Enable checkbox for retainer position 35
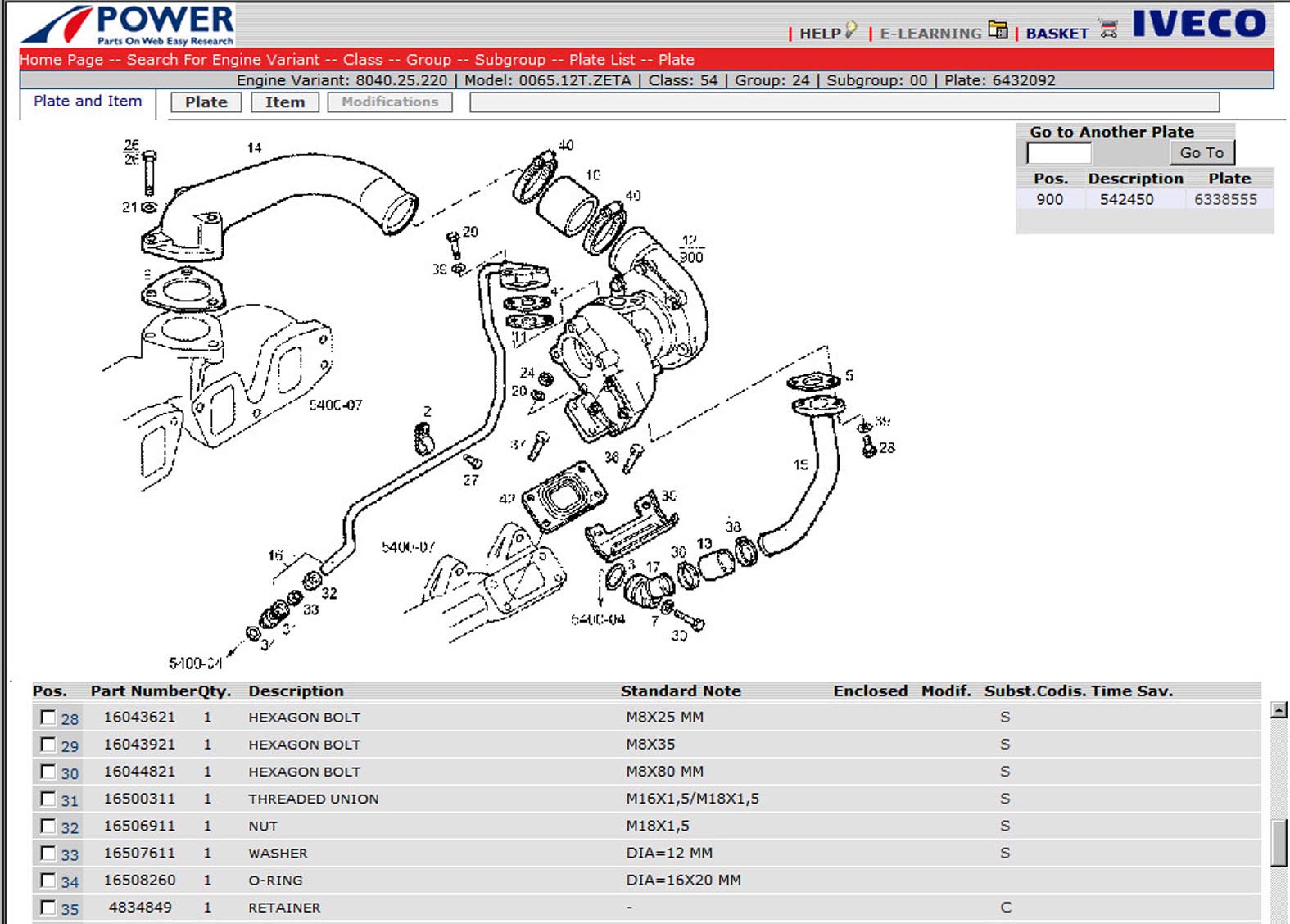Screen dimensions: 1290x924 click(48, 908)
